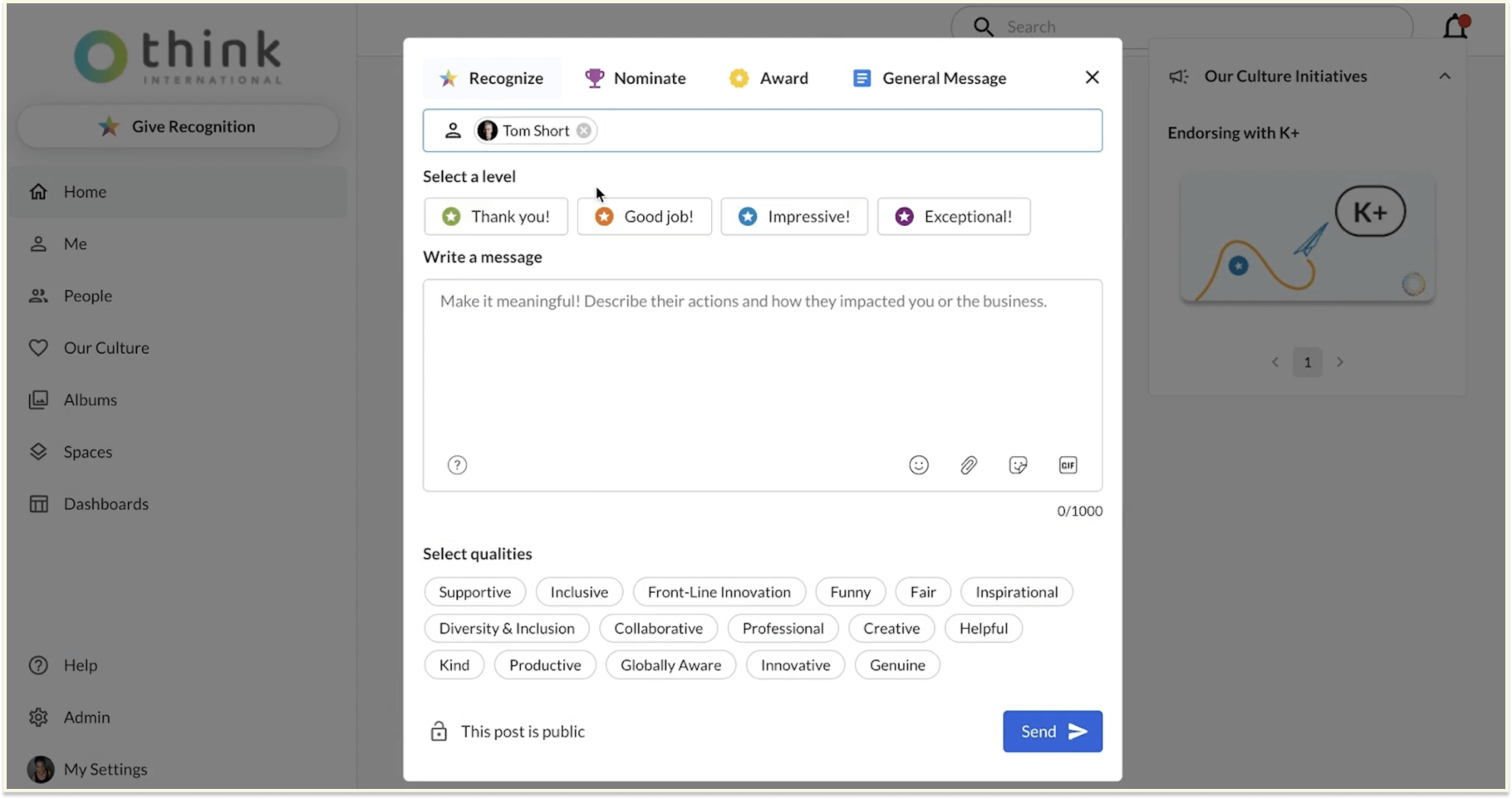Image resolution: width=1512 pixels, height=799 pixels.
Task: Attach a file using the paperclip icon
Action: coord(968,465)
